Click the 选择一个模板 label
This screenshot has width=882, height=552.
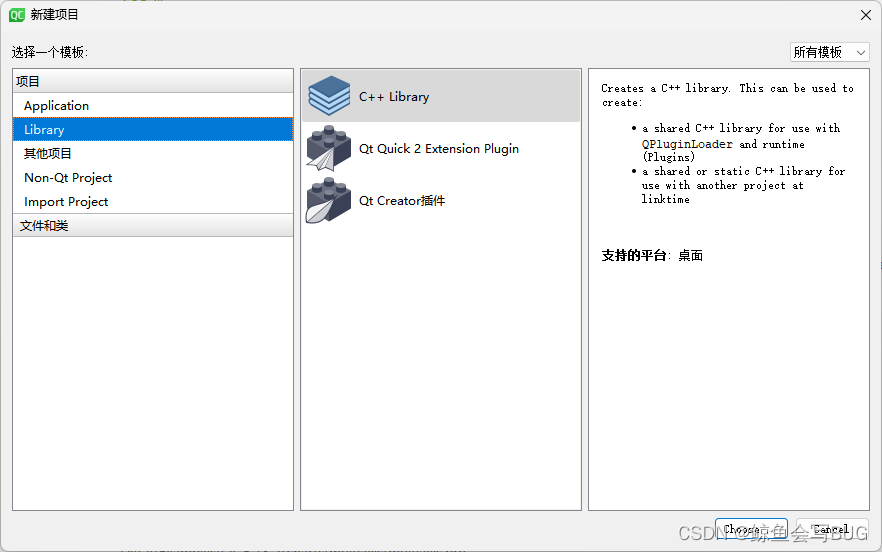(x=50, y=52)
